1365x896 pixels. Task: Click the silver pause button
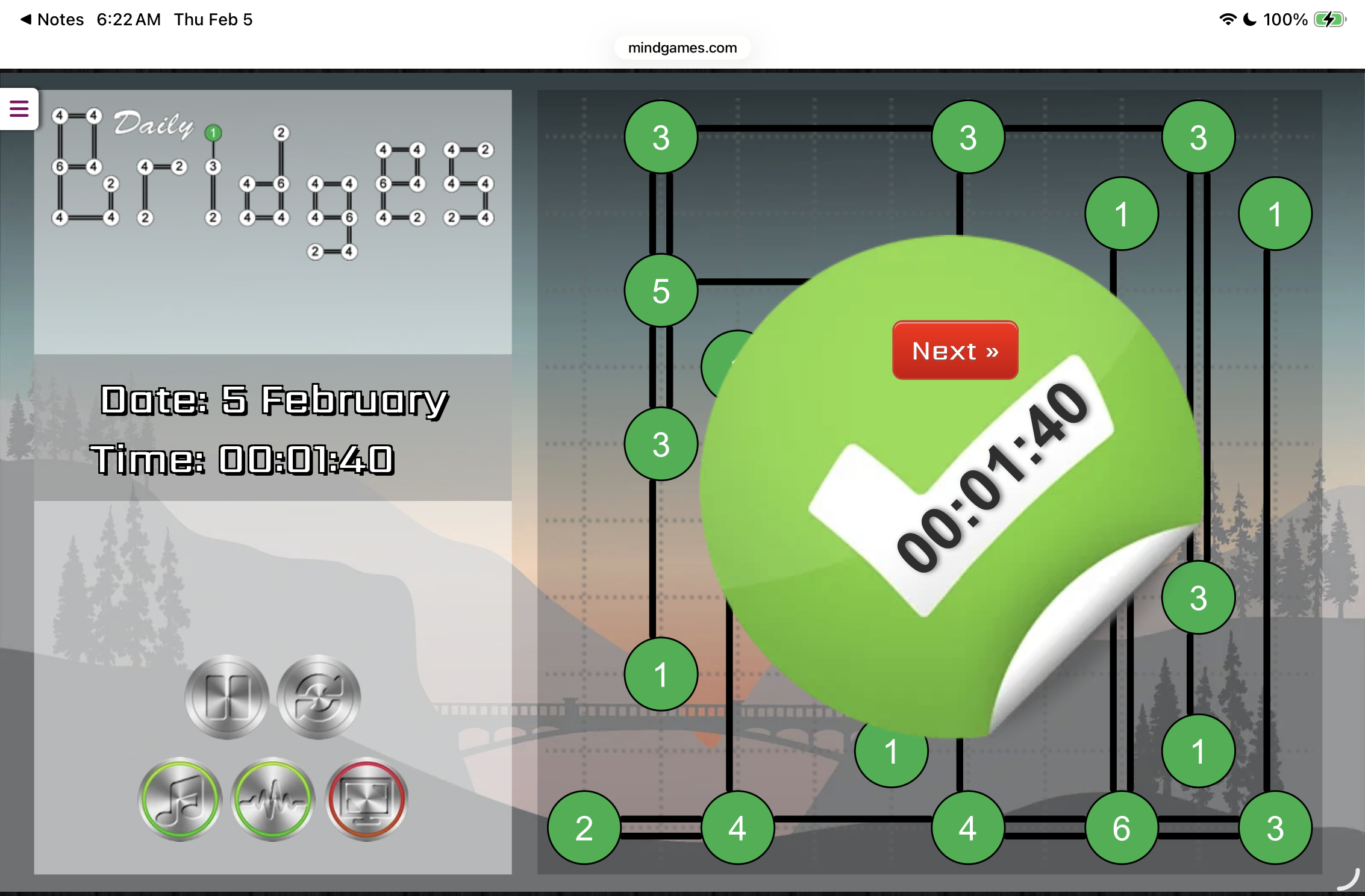click(226, 697)
